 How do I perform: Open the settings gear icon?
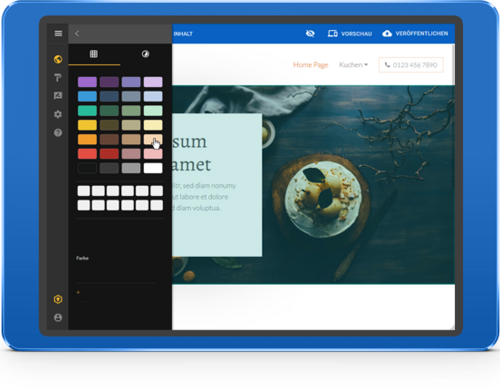coord(58,114)
